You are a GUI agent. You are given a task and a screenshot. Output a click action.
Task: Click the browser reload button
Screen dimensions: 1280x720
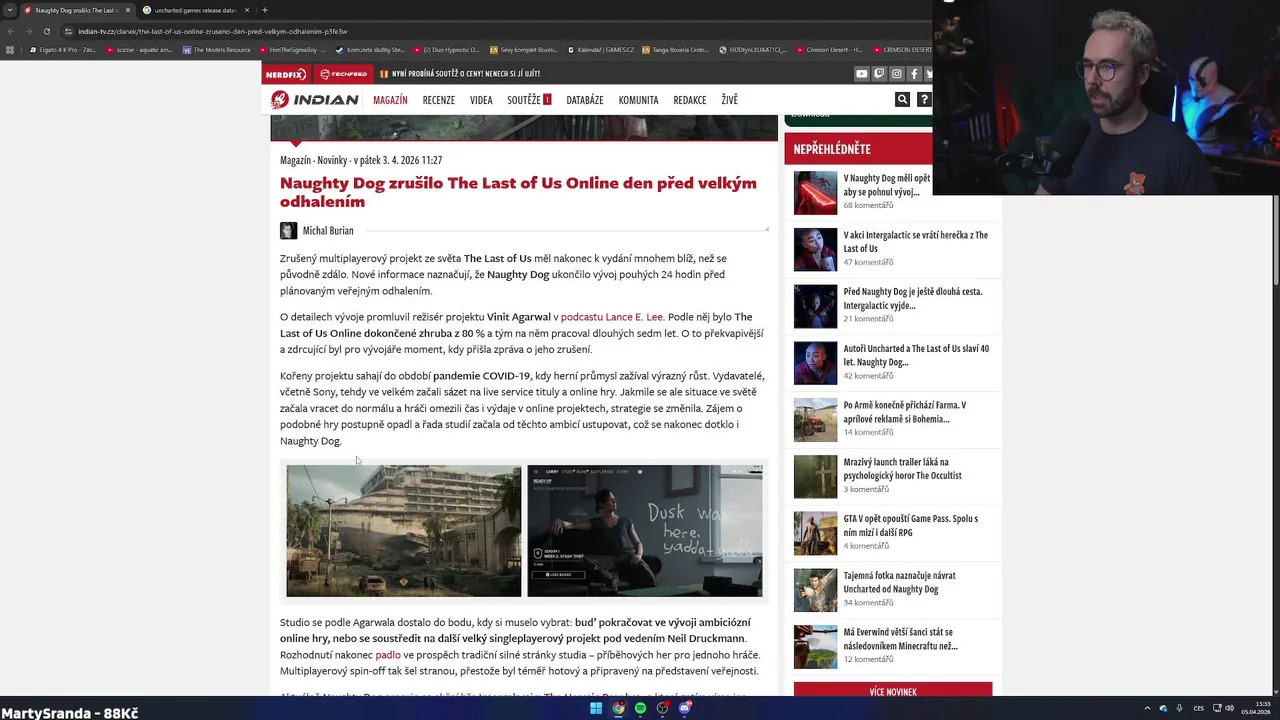(x=46, y=31)
